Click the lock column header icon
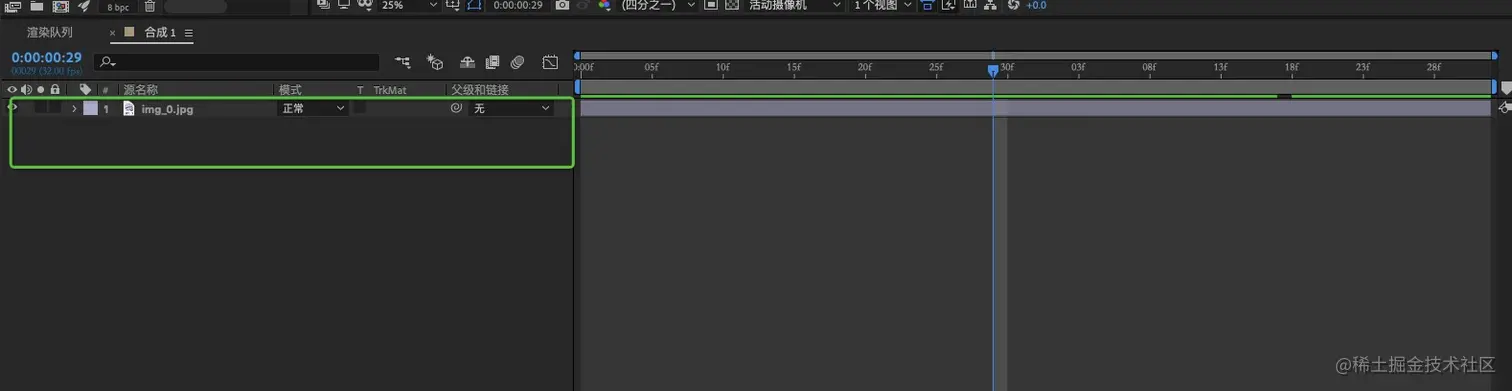 [x=55, y=90]
